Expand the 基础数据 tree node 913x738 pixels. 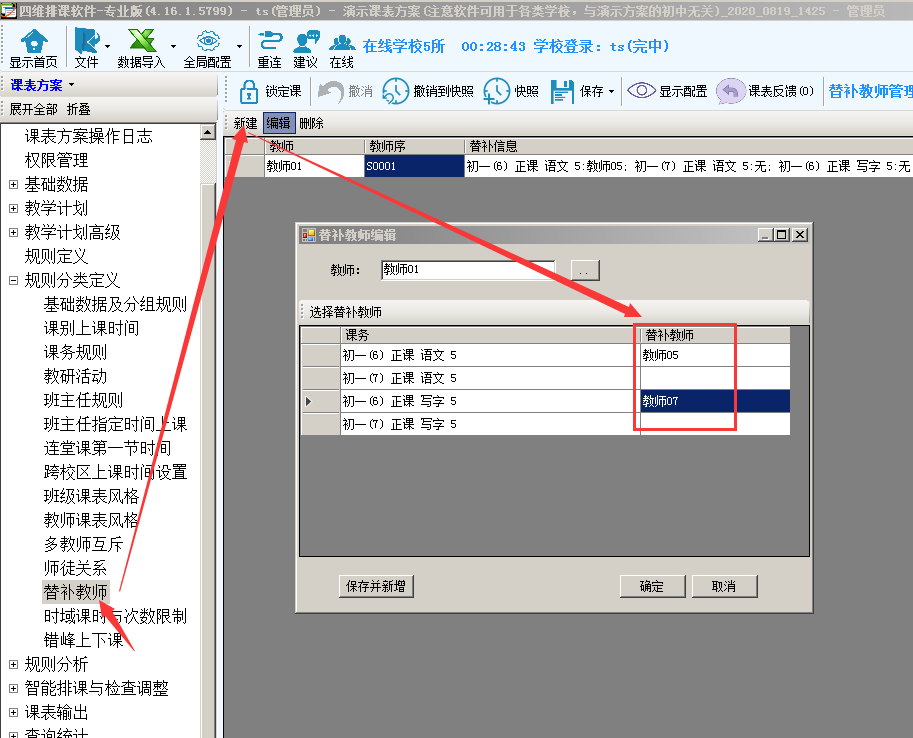13,184
